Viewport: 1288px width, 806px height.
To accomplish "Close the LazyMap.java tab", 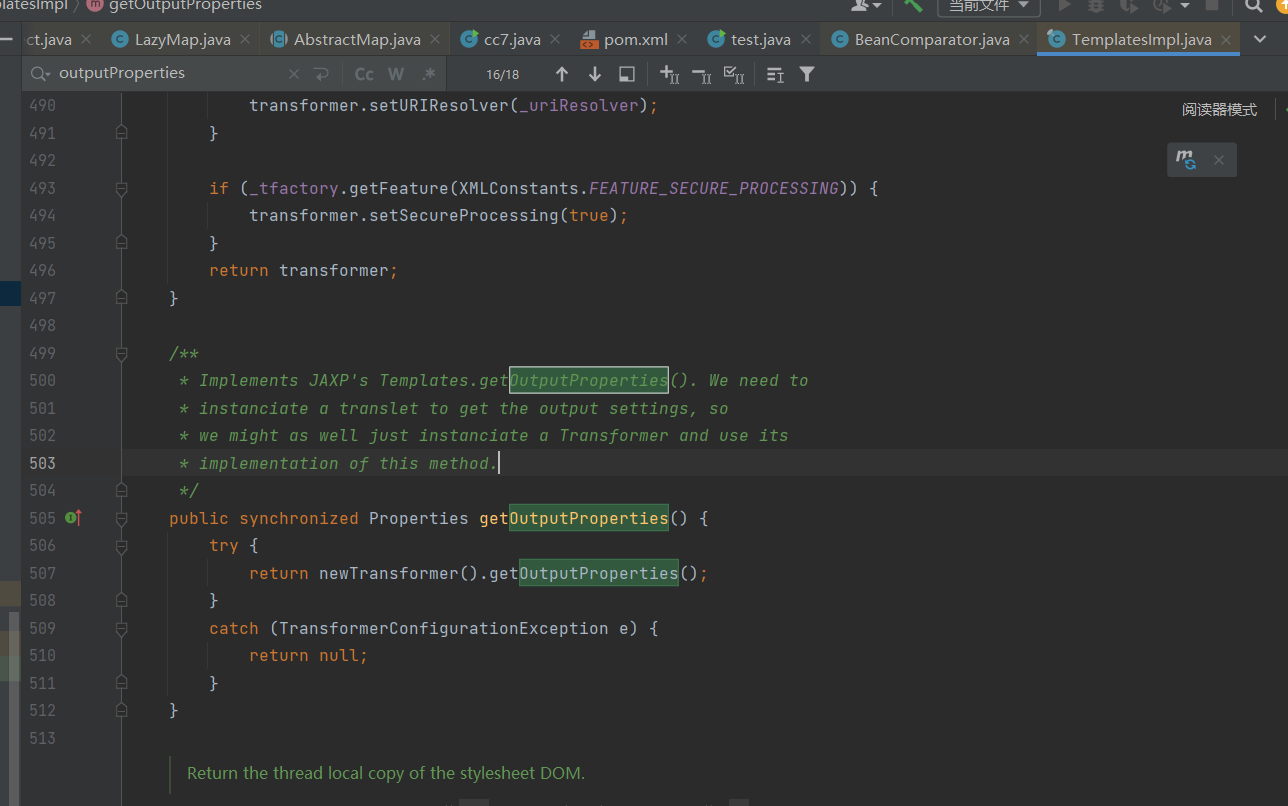I will coord(245,40).
